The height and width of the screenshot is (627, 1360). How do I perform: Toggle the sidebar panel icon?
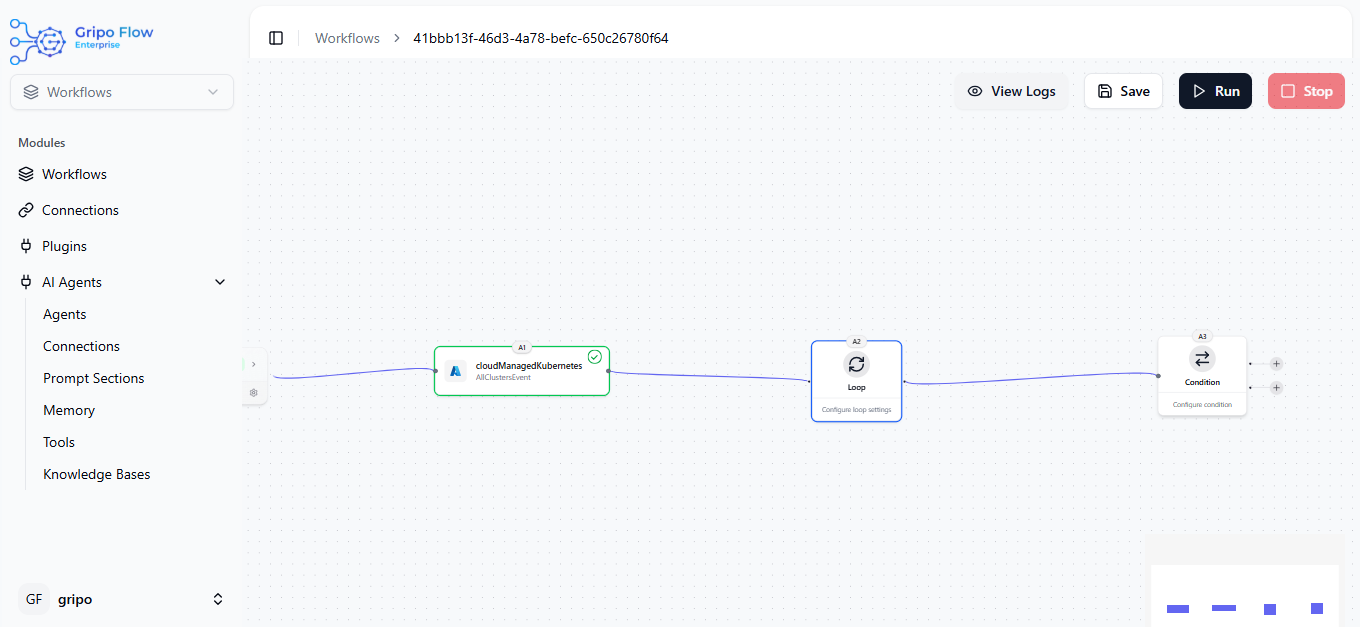coord(276,38)
